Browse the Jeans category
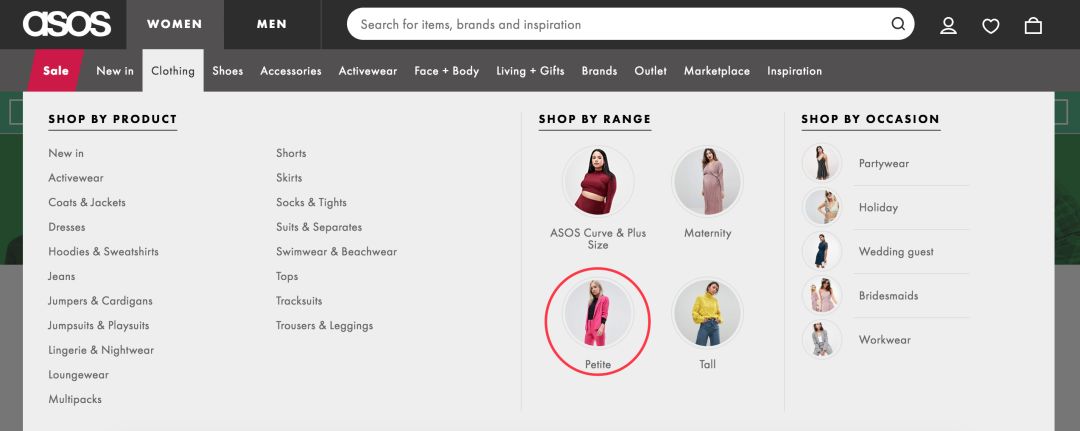This screenshot has height=431, width=1080. 62,276
